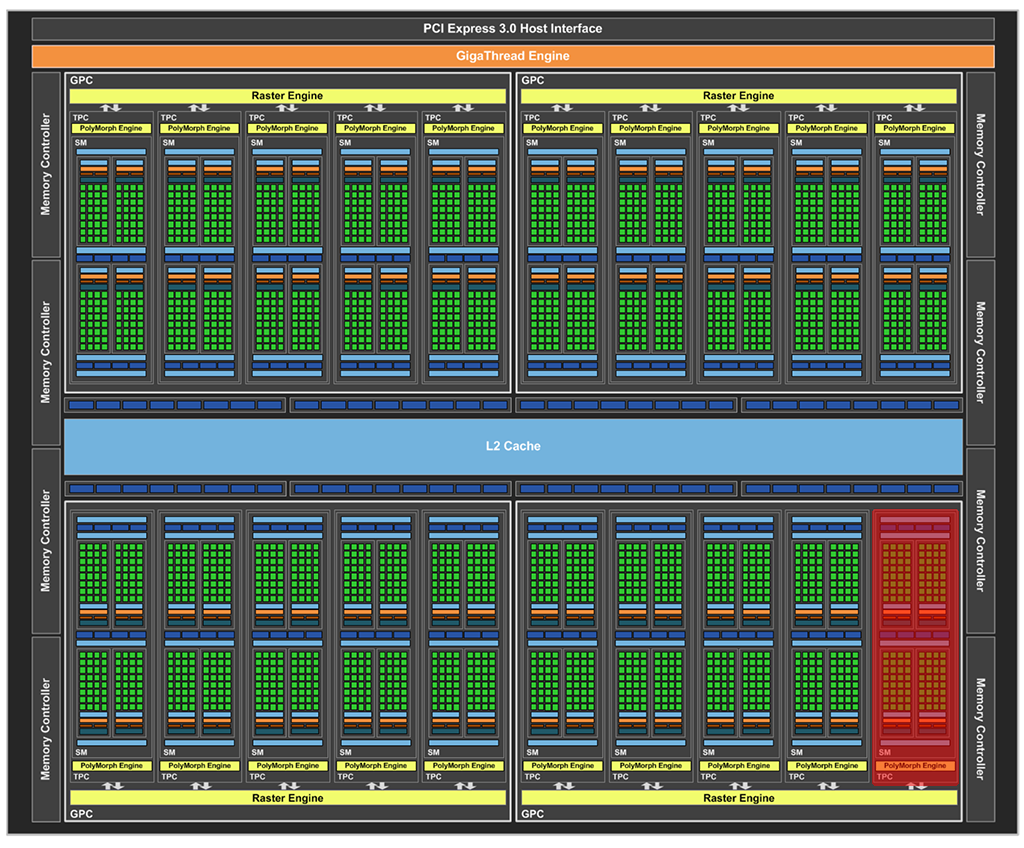Click the topmost left-side Memory Controller
Viewport: 1024px width, 848px height.
click(x=46, y=165)
